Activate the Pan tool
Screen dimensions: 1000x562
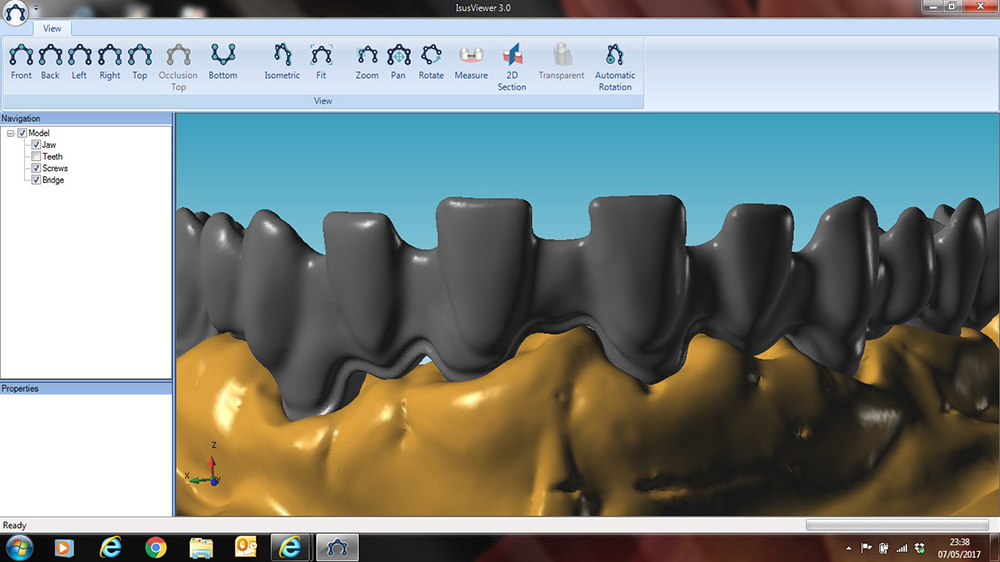coord(398,61)
